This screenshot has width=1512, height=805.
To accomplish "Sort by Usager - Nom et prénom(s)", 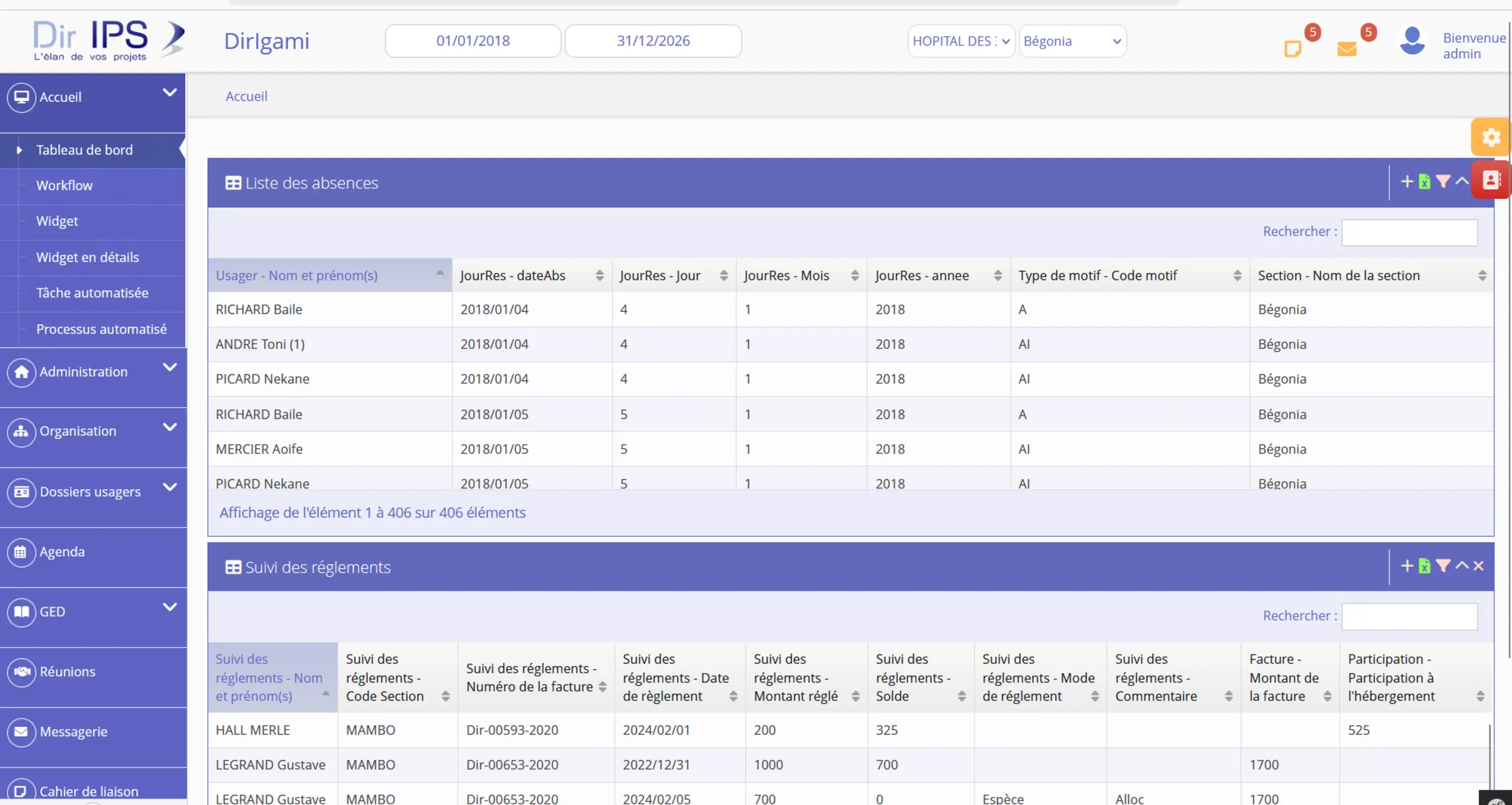I will click(330, 276).
